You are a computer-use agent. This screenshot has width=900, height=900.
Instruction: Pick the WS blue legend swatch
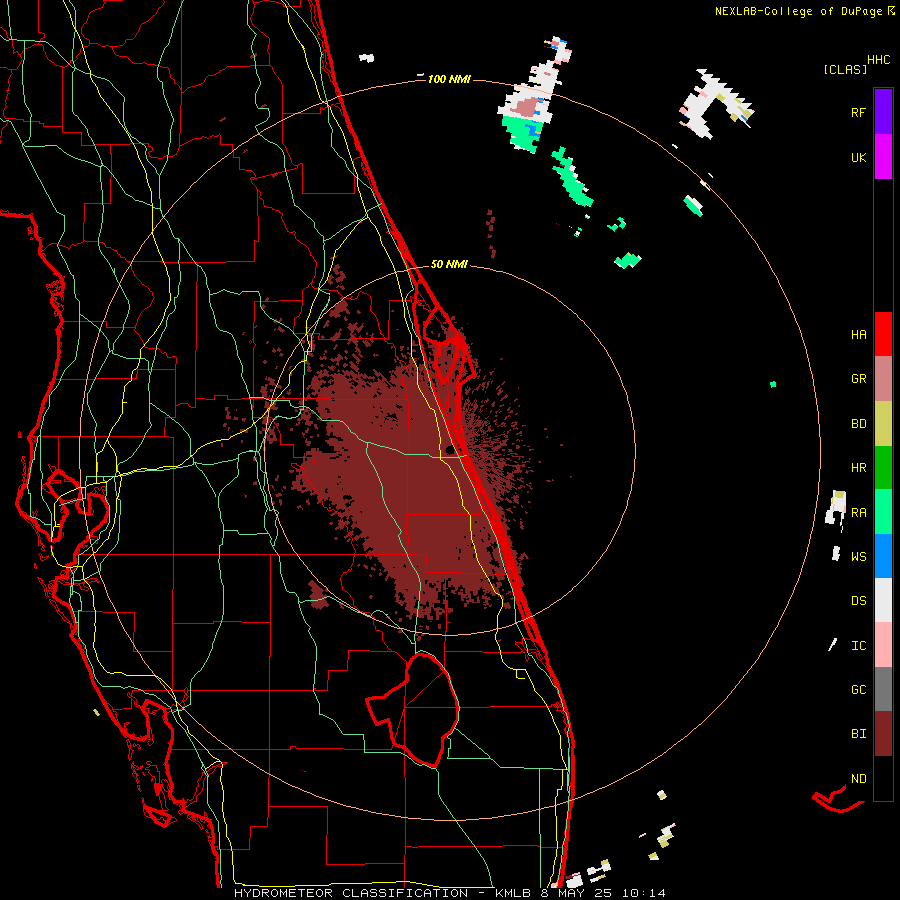click(x=883, y=556)
